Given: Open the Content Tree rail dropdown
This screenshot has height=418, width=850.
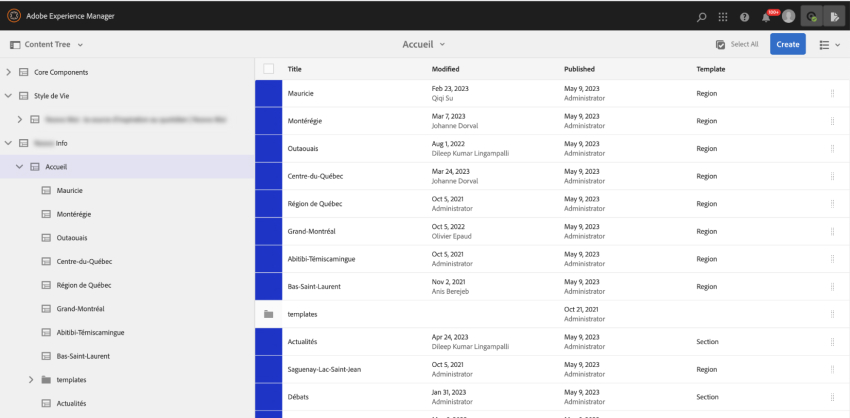Looking at the screenshot, I should point(46,44).
